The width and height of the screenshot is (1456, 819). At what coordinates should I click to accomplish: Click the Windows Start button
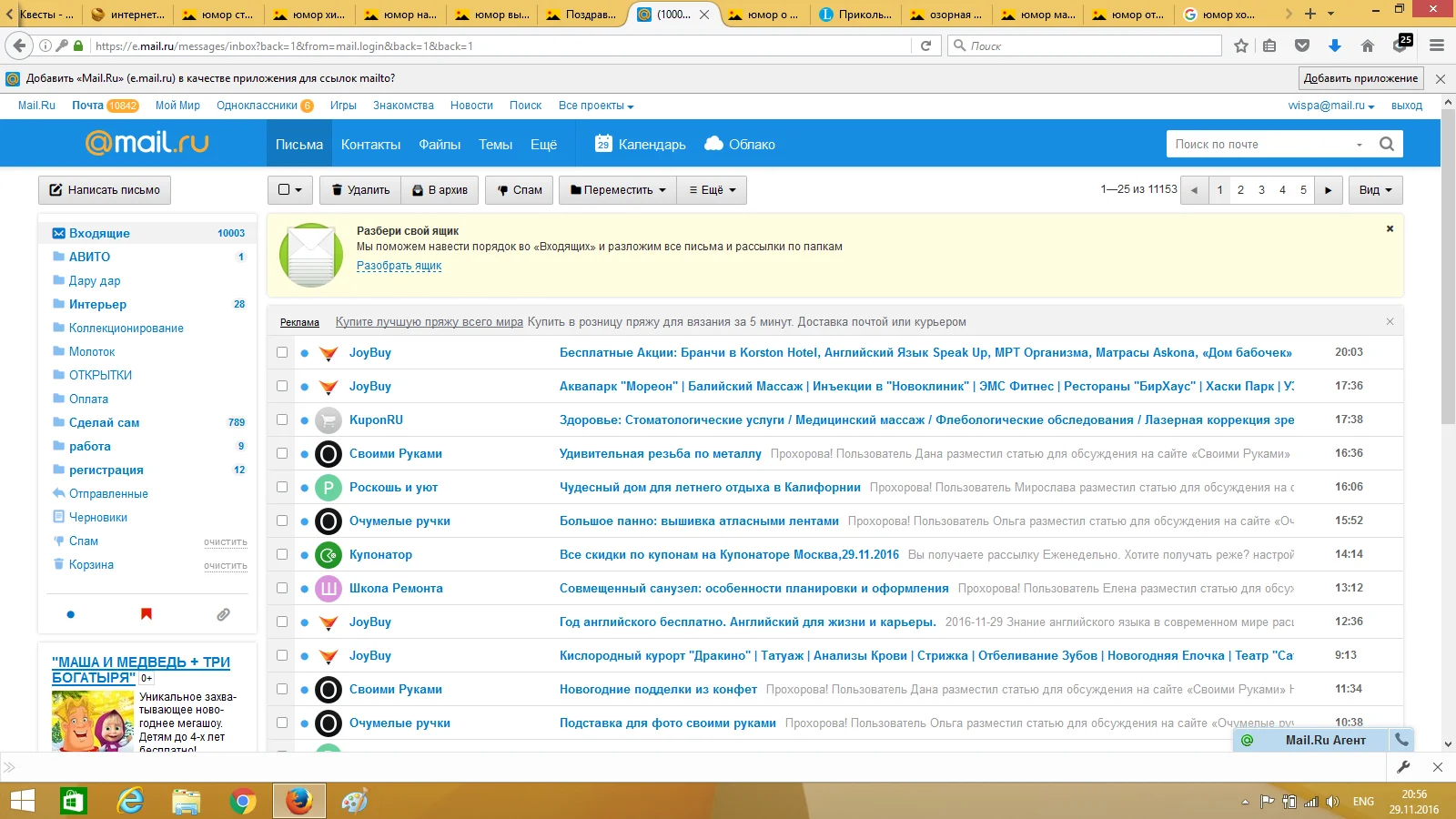23,801
